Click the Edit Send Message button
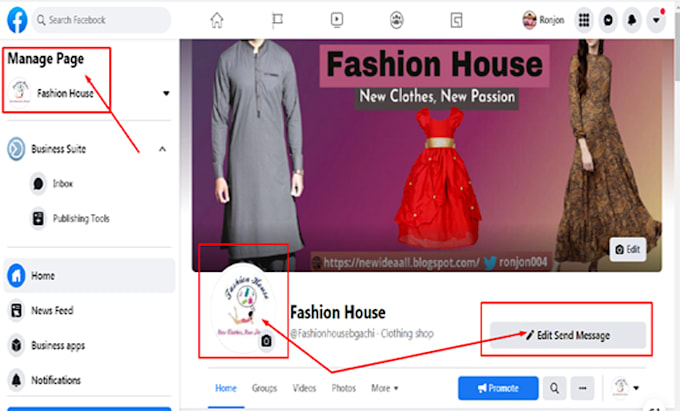680x411 pixels. click(x=568, y=335)
